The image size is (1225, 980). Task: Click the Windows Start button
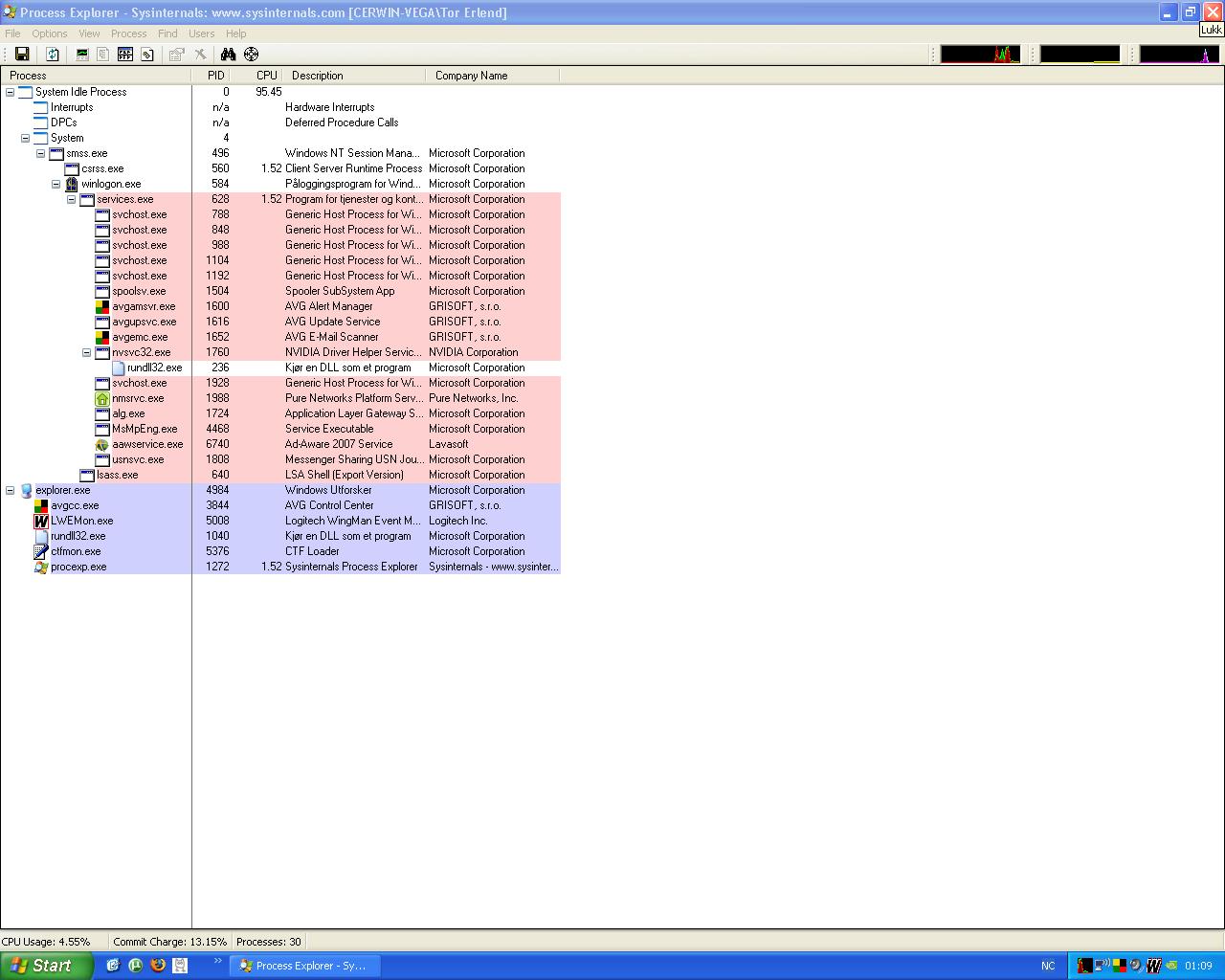click(47, 966)
